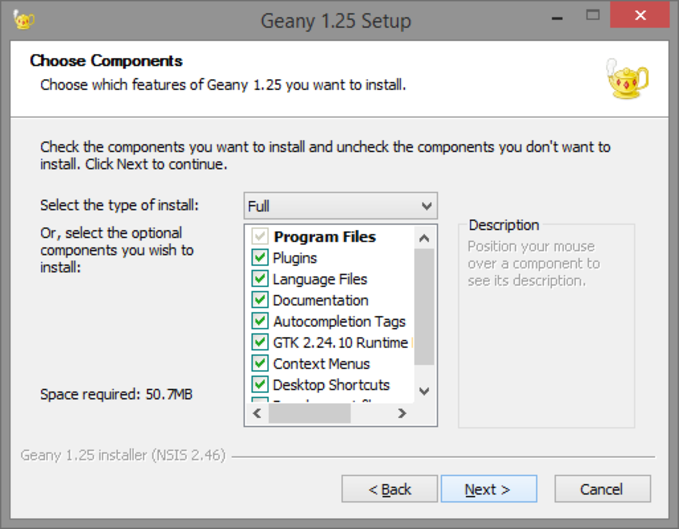This screenshot has height=530, width=679.
Task: Click 'Select the type of install:' label
Action: [120, 205]
